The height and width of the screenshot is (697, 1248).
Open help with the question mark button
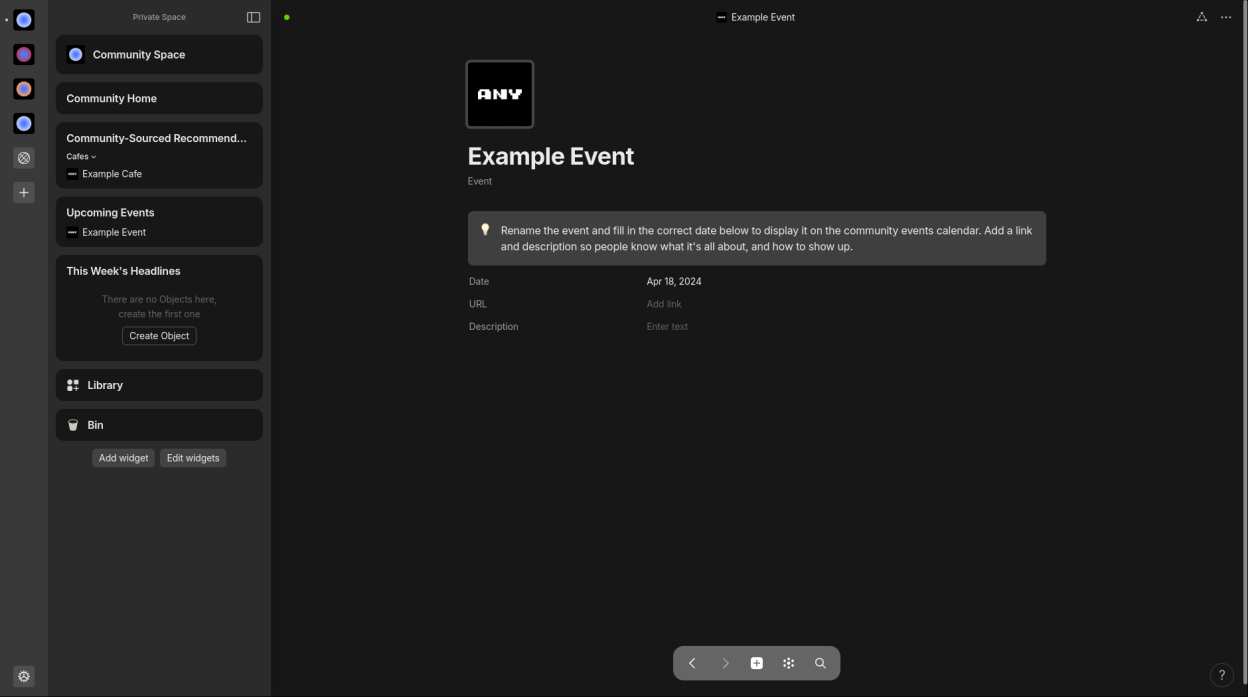(1222, 675)
